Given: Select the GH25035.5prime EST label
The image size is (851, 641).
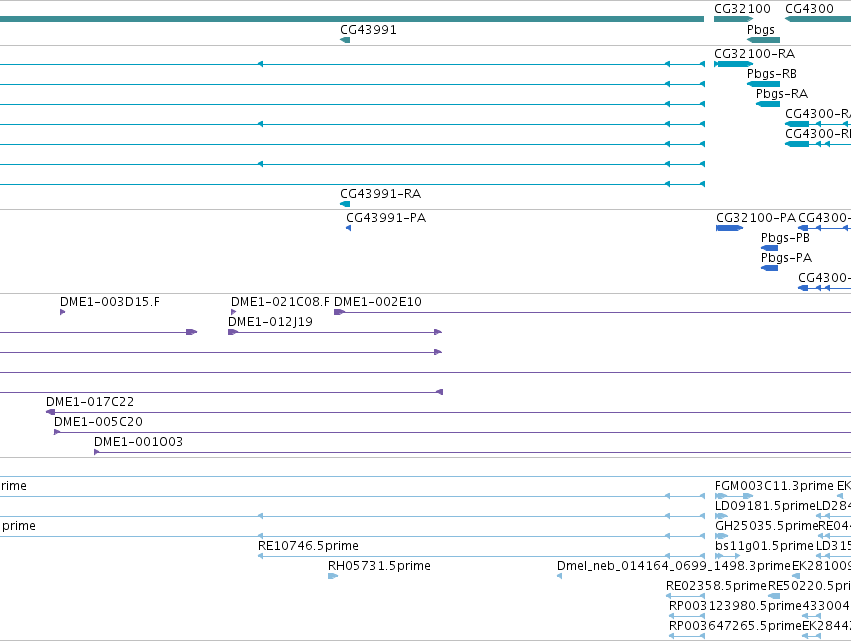Looking at the screenshot, I should pos(766,526).
